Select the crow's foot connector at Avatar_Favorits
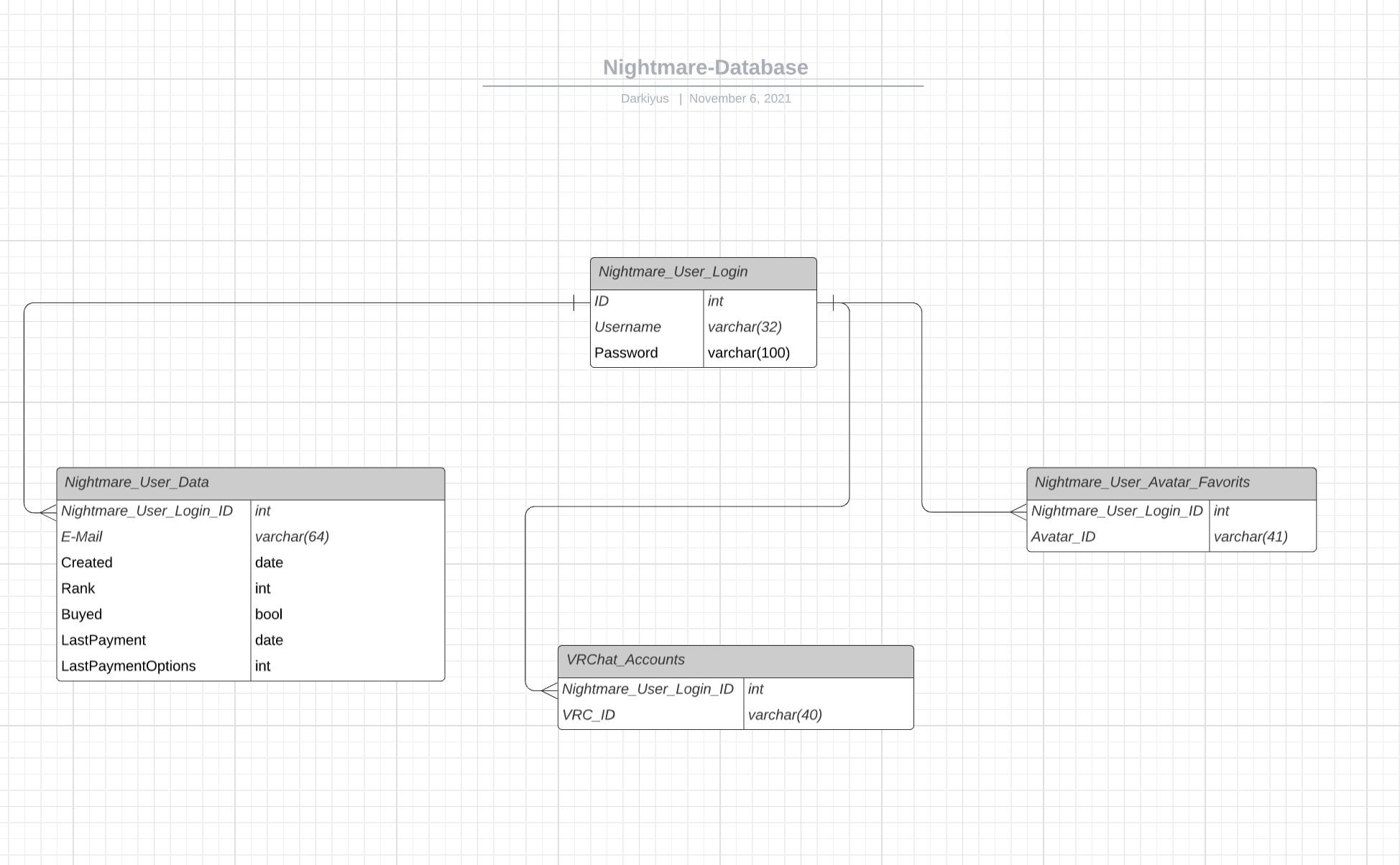This screenshot has height=865, width=1400. click(x=1018, y=512)
